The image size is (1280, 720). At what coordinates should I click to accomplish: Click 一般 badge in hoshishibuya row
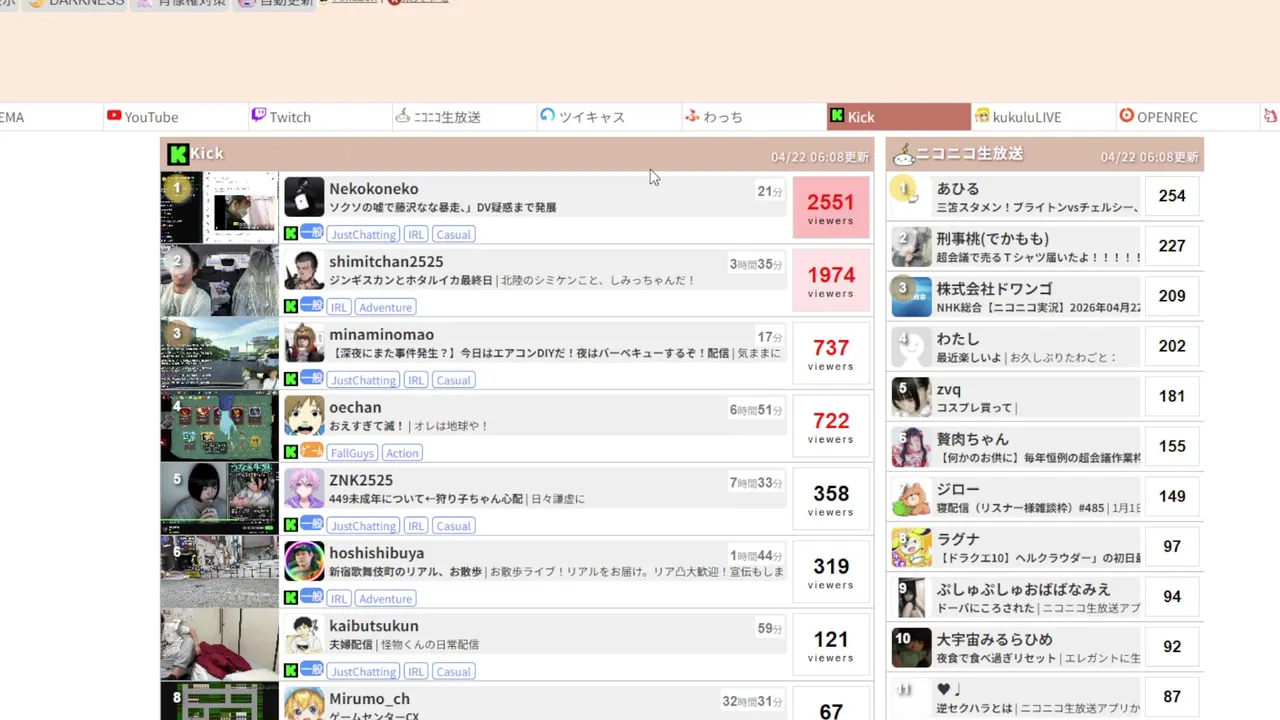312,598
